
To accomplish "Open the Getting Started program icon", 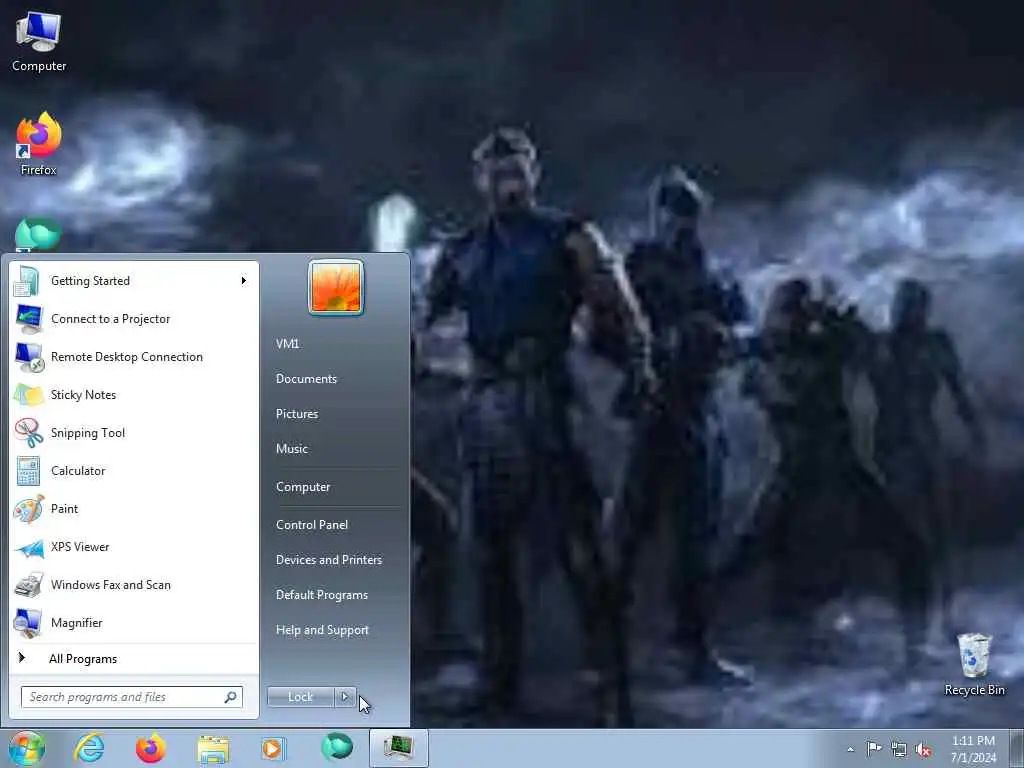I will (x=27, y=281).
